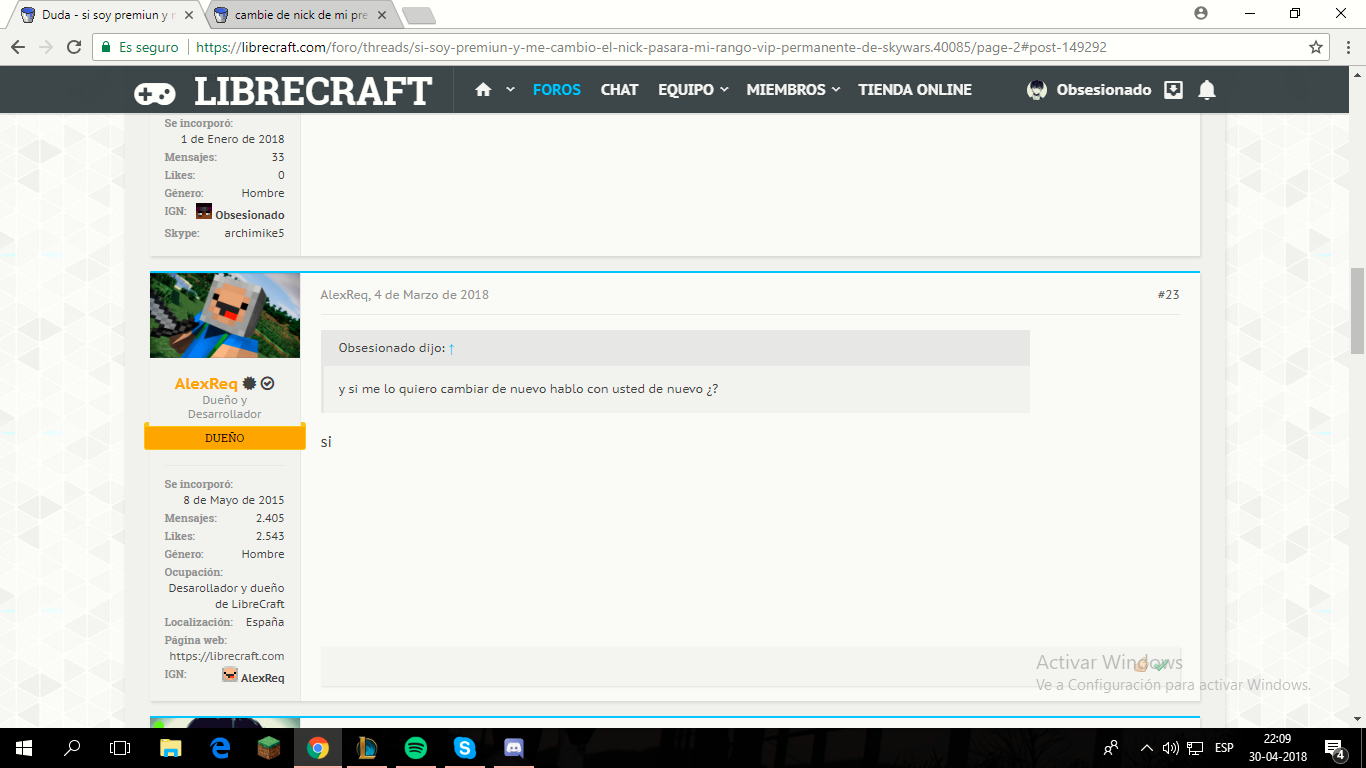Open the inbox icon in header

coord(1174,90)
